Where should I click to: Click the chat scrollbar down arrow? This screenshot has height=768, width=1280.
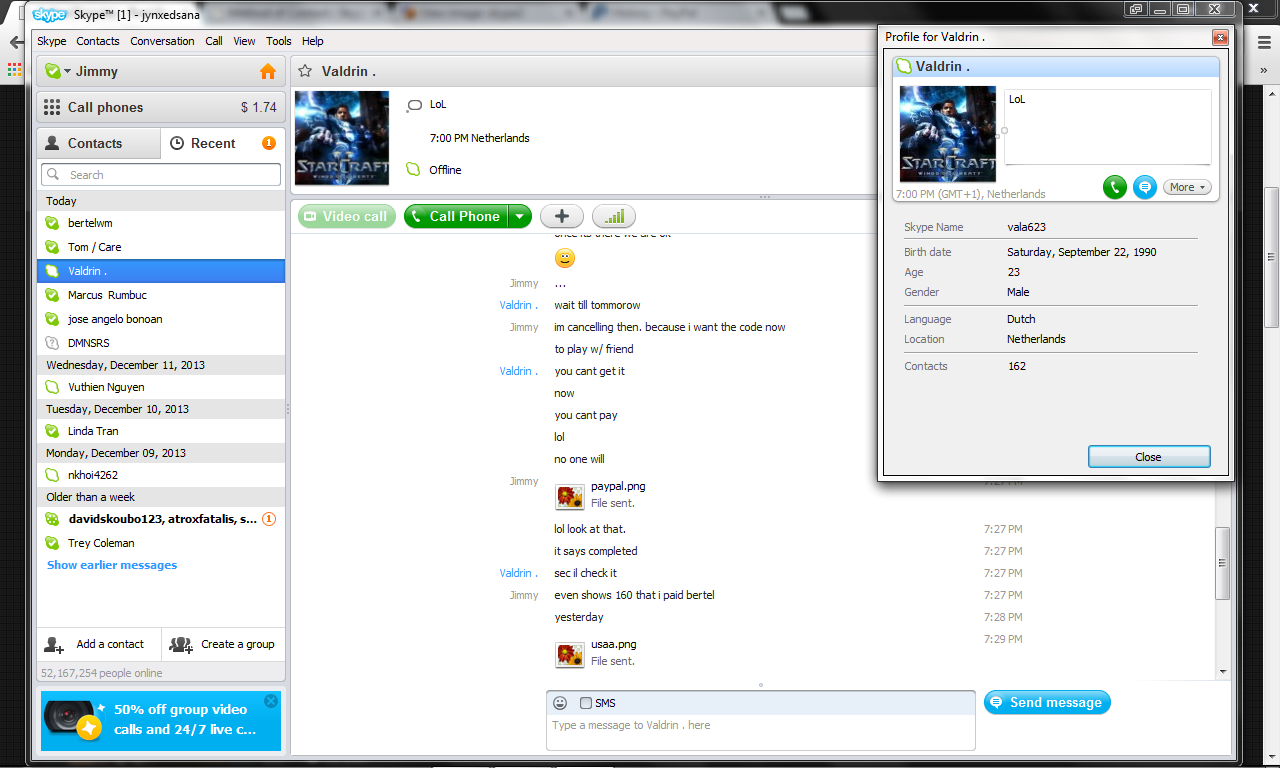click(x=1222, y=671)
